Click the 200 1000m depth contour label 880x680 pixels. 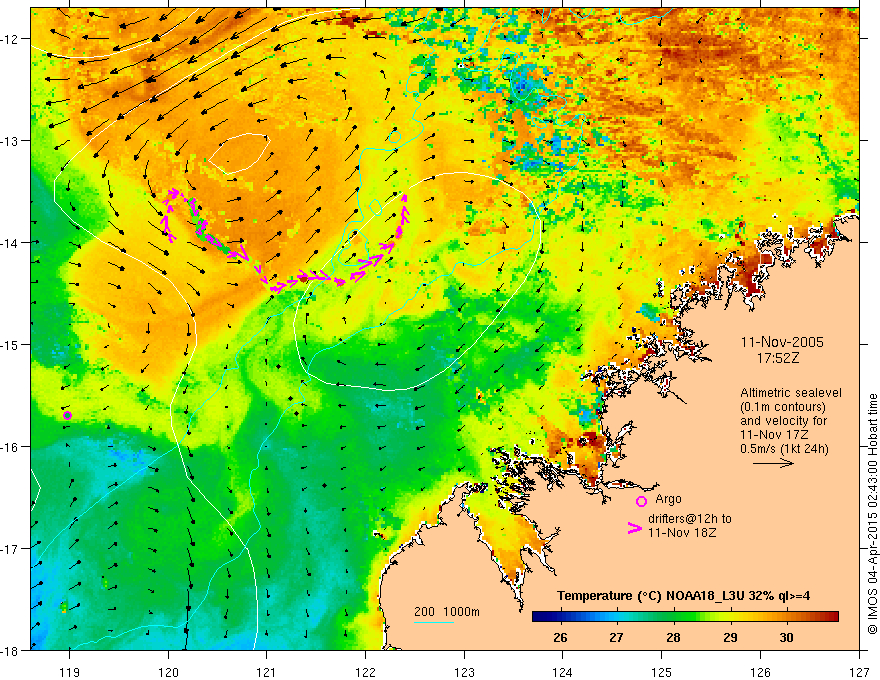[x=447, y=612]
